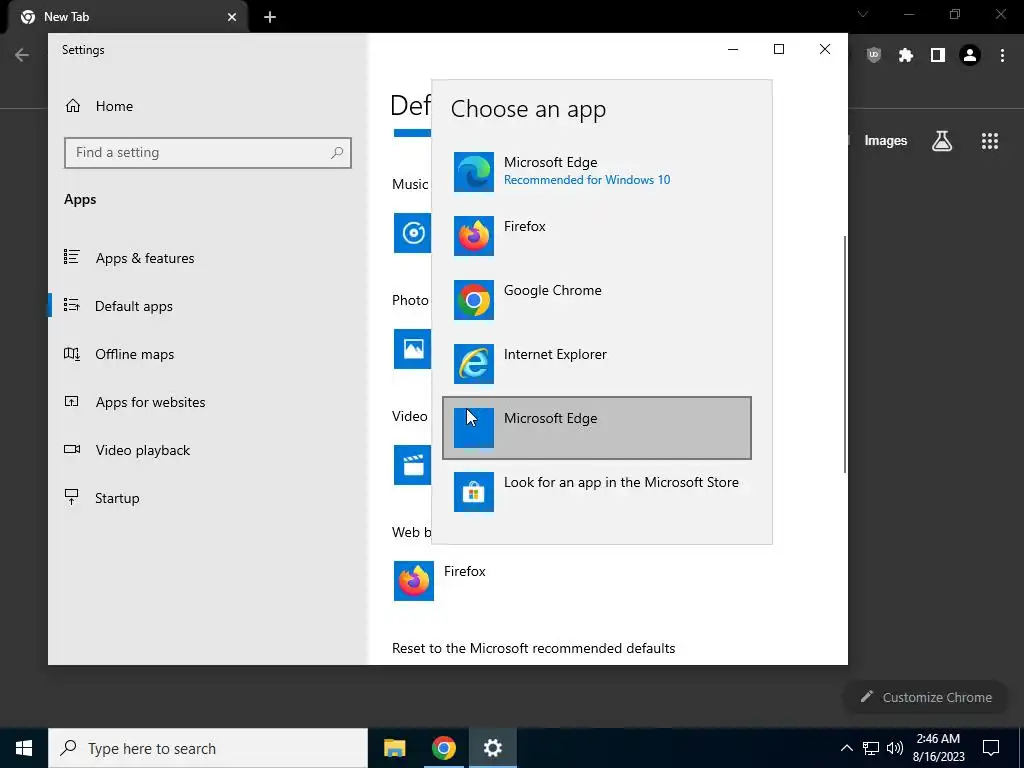Click Settings gear in taskbar

[492, 748]
